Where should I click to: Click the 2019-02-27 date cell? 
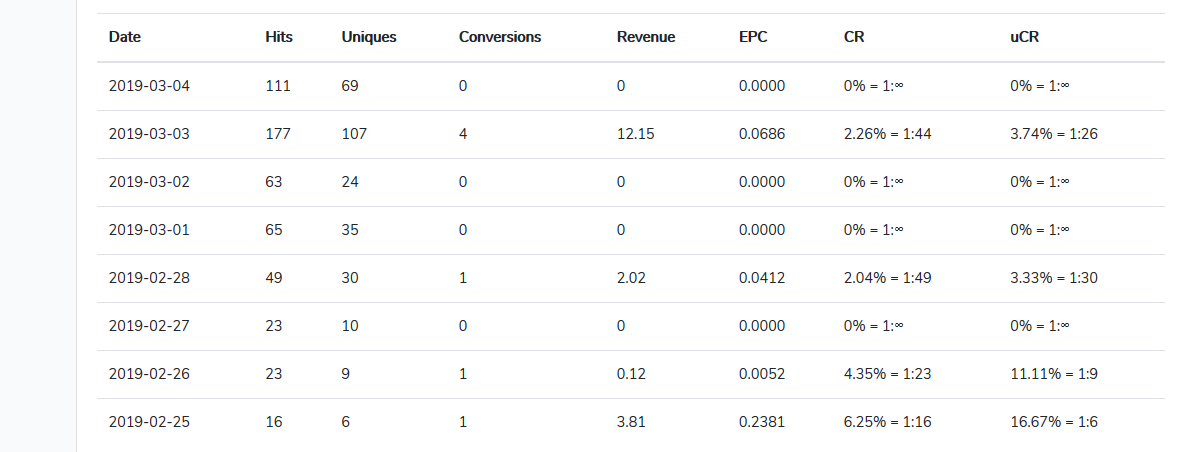tap(150, 326)
